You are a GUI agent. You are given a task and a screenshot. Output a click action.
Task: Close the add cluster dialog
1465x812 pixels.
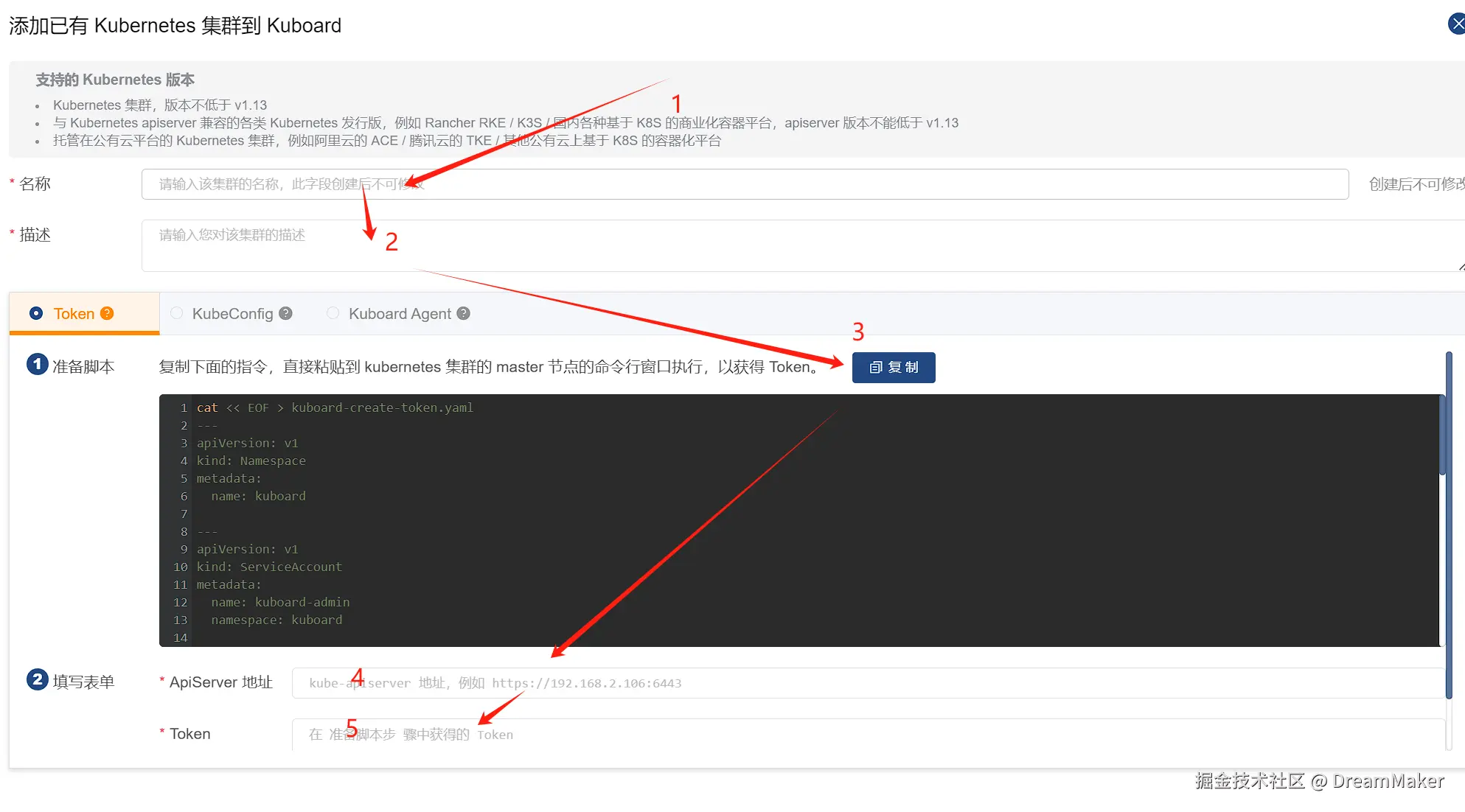pos(1457,24)
